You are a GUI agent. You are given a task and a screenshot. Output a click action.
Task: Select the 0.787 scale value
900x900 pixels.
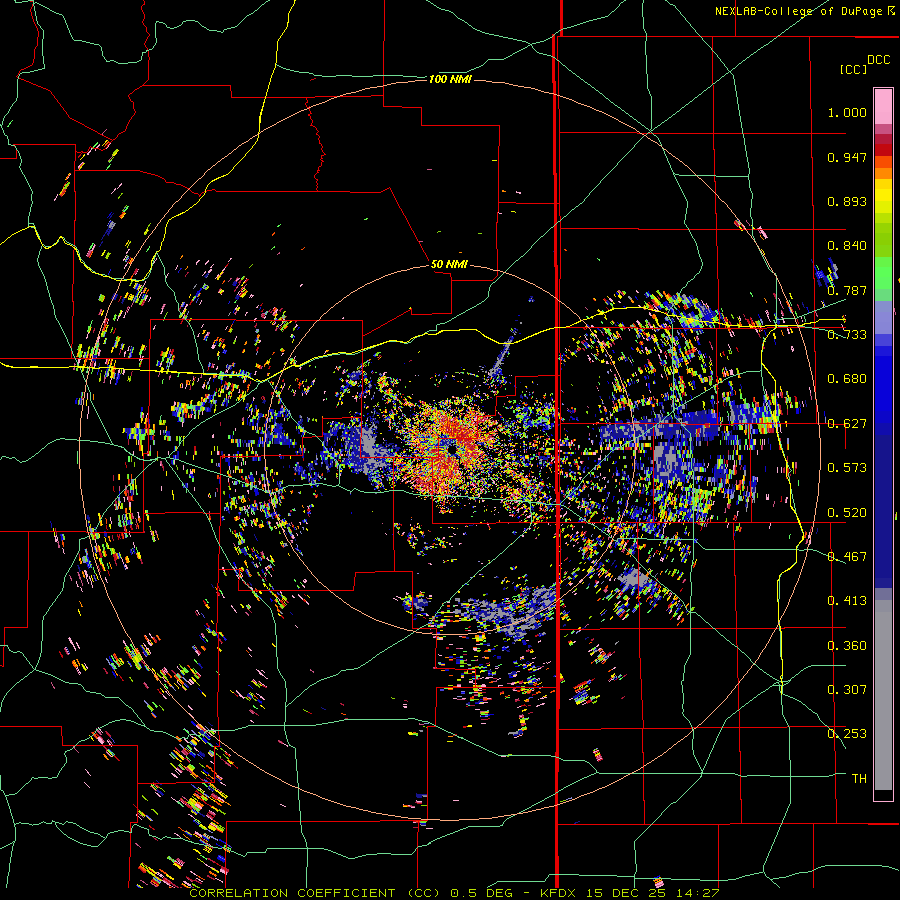pos(847,290)
